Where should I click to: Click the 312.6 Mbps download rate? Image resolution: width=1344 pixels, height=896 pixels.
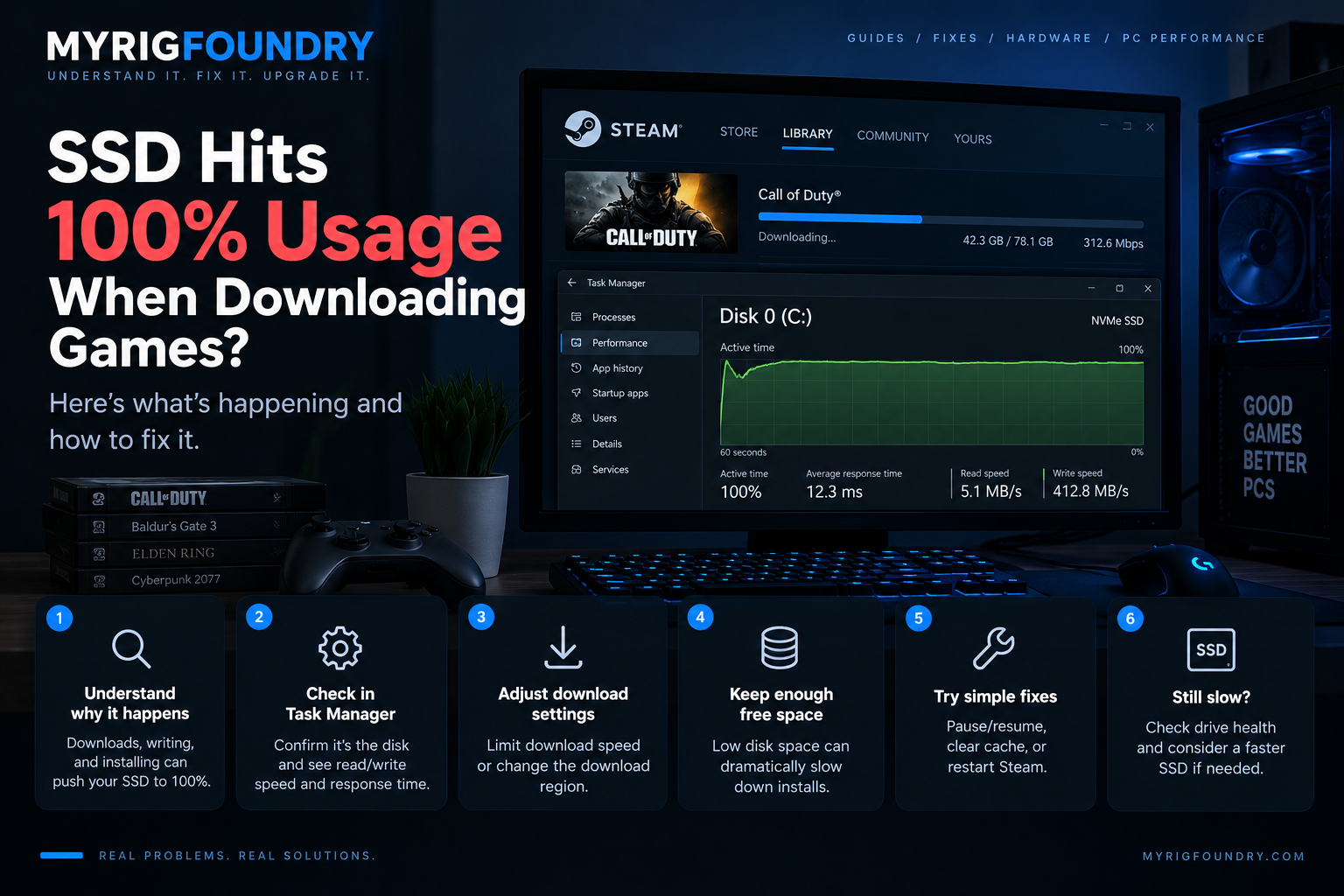coord(1113,243)
